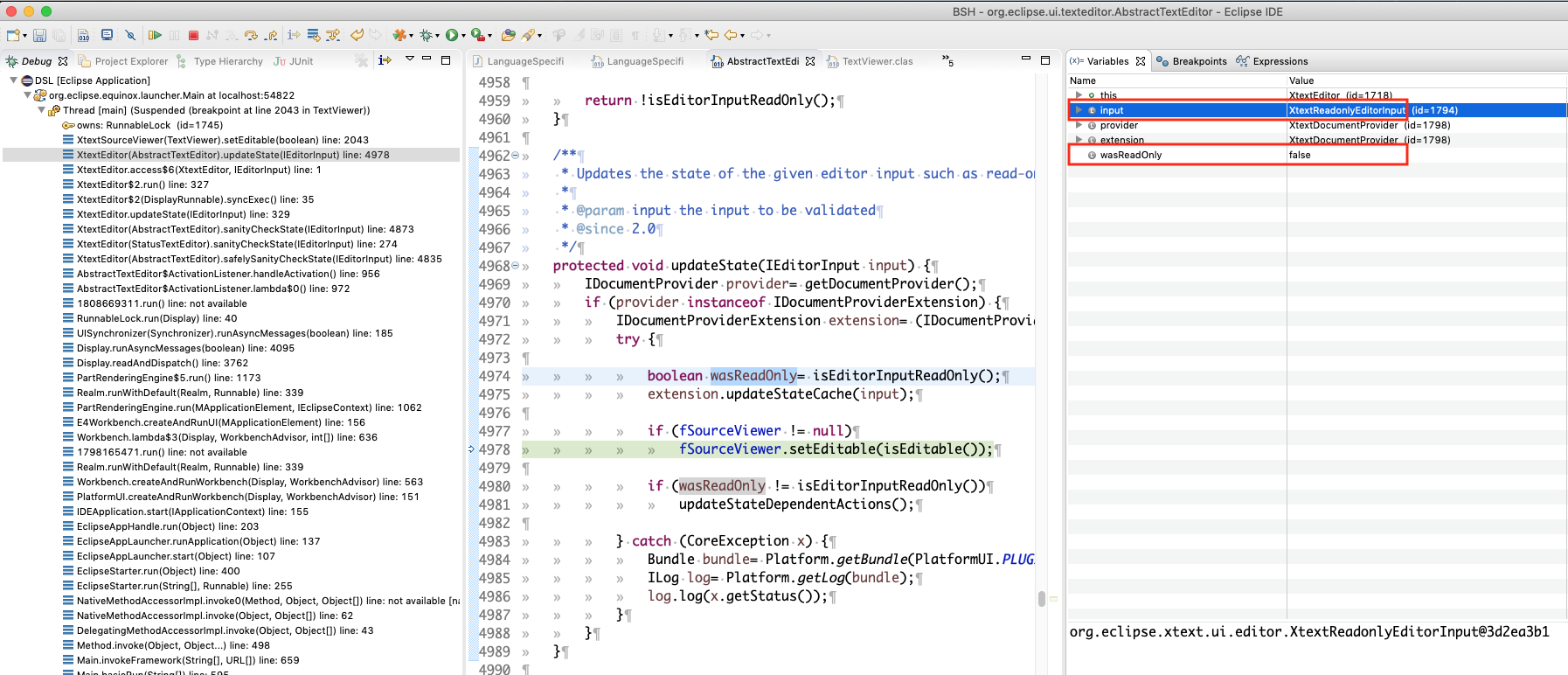Screen dimensions: 1568x675
Task: Click the new launch configuration star icon
Action: tap(399, 35)
